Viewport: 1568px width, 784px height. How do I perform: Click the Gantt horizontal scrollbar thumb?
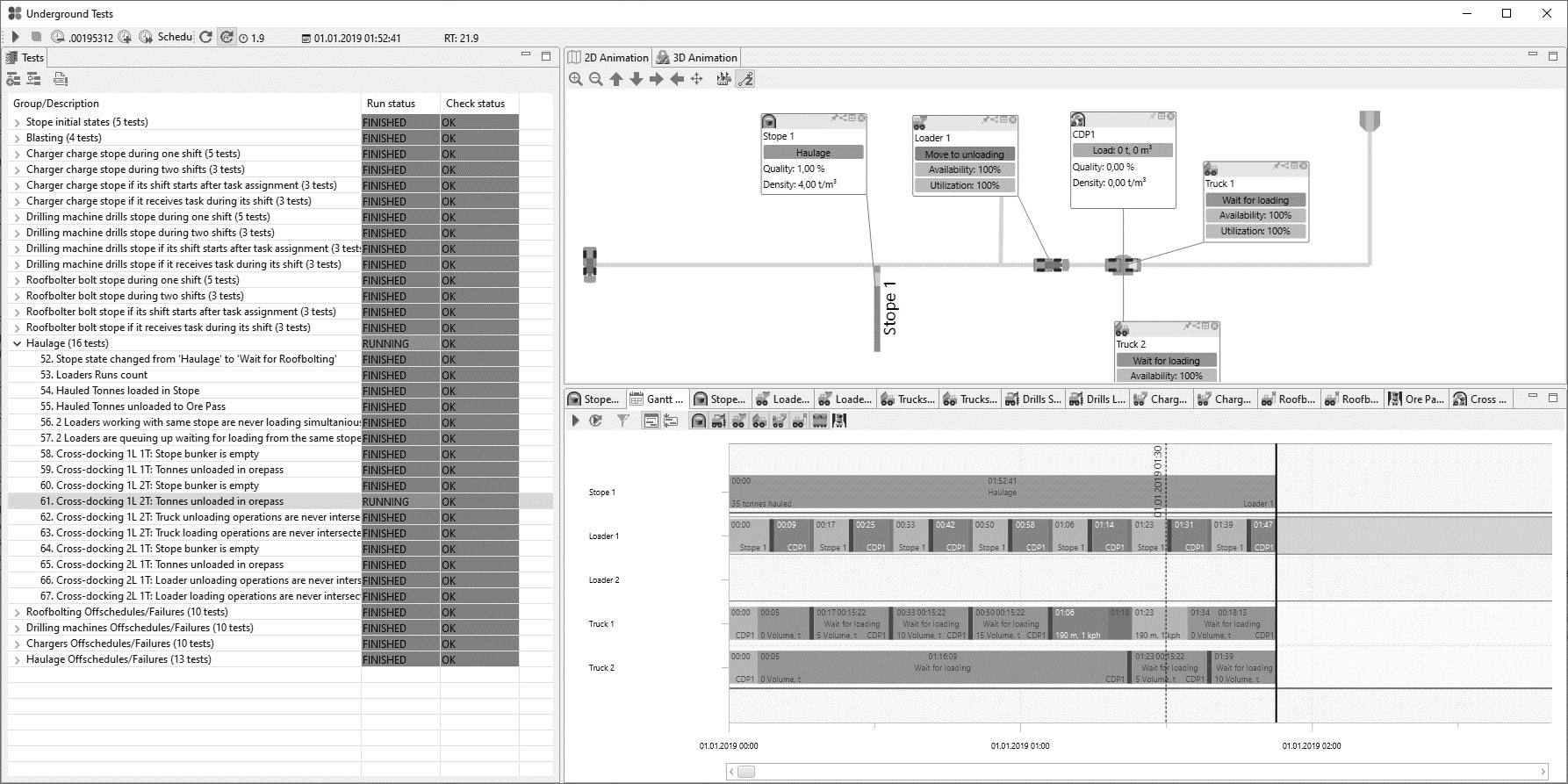[x=745, y=772]
